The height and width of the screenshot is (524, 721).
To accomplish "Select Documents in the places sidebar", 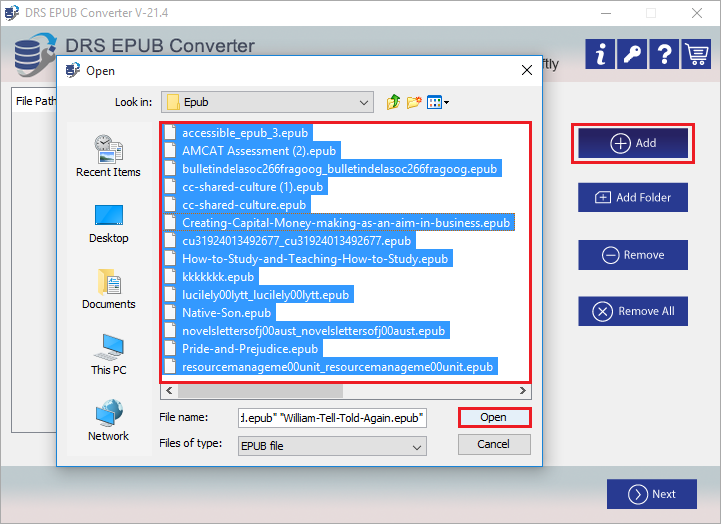I will [109, 289].
